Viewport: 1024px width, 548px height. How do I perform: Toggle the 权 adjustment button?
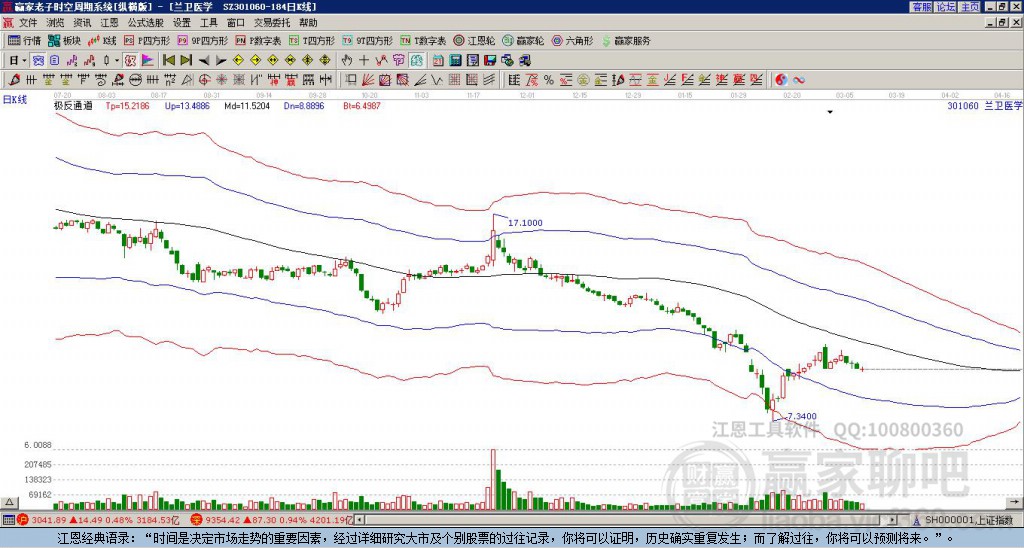click(x=130, y=61)
